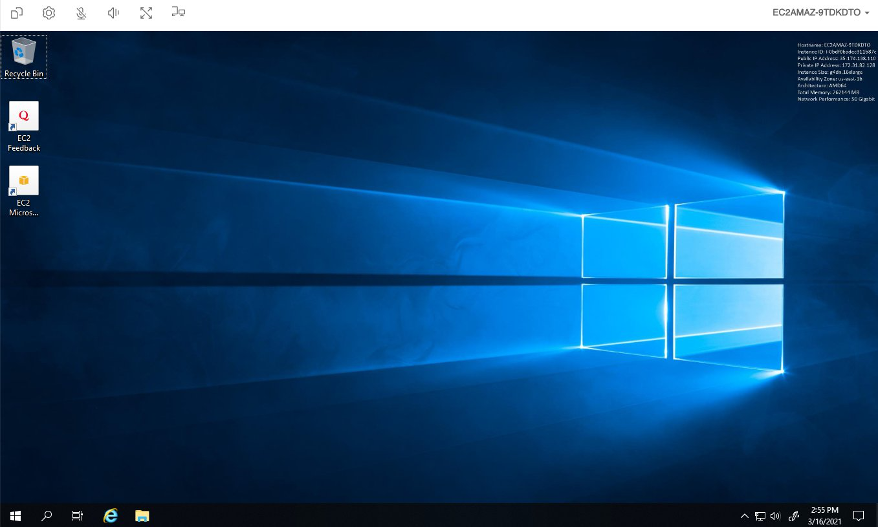This screenshot has height=527, width=879.
Task: Open the Action Center notifications icon
Action: tap(858, 516)
